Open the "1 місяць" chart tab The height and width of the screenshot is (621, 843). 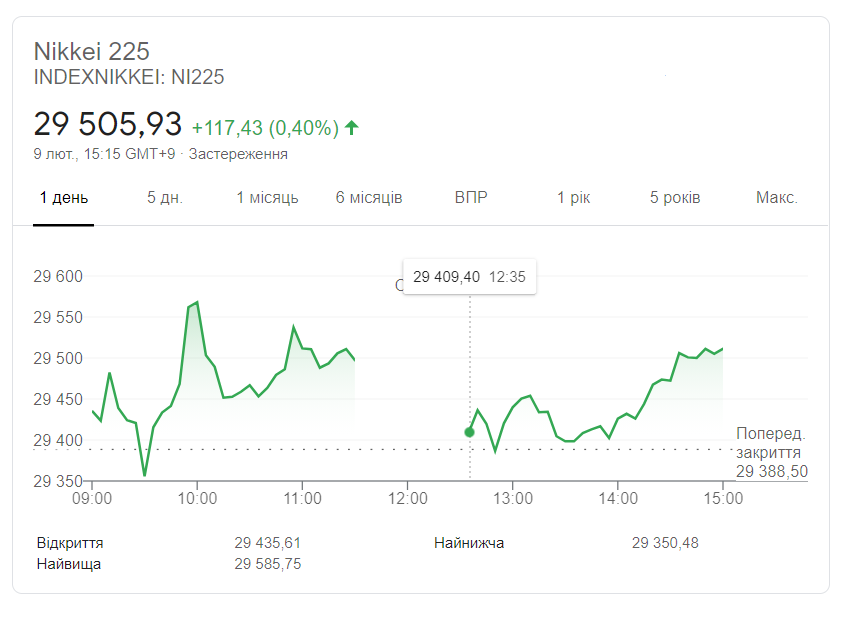pyautogui.click(x=267, y=198)
